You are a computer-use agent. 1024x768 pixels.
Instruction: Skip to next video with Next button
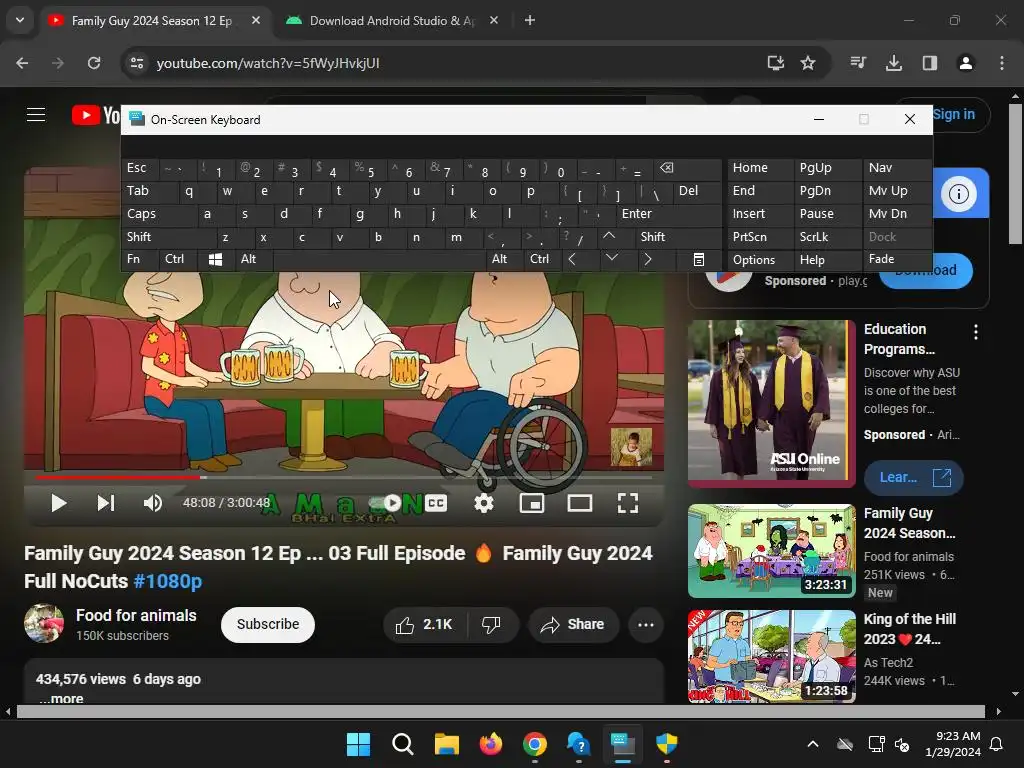pos(106,503)
